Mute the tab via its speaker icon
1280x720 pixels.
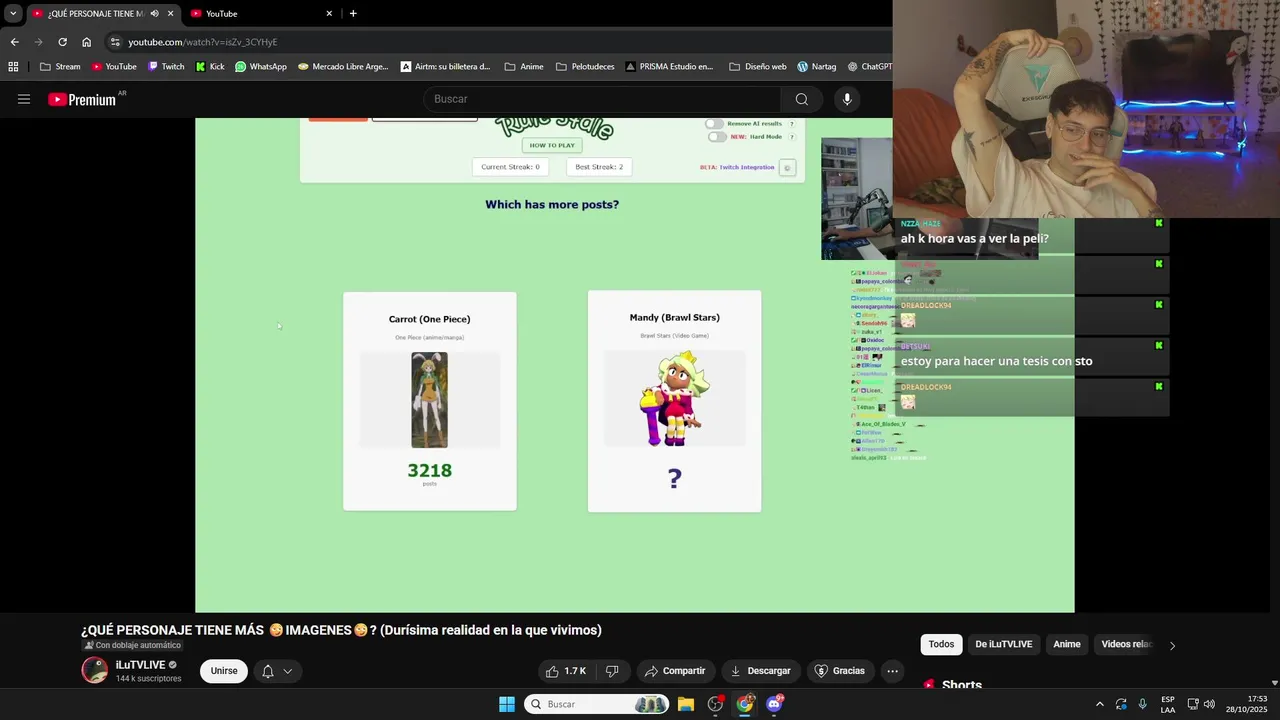[154, 13]
